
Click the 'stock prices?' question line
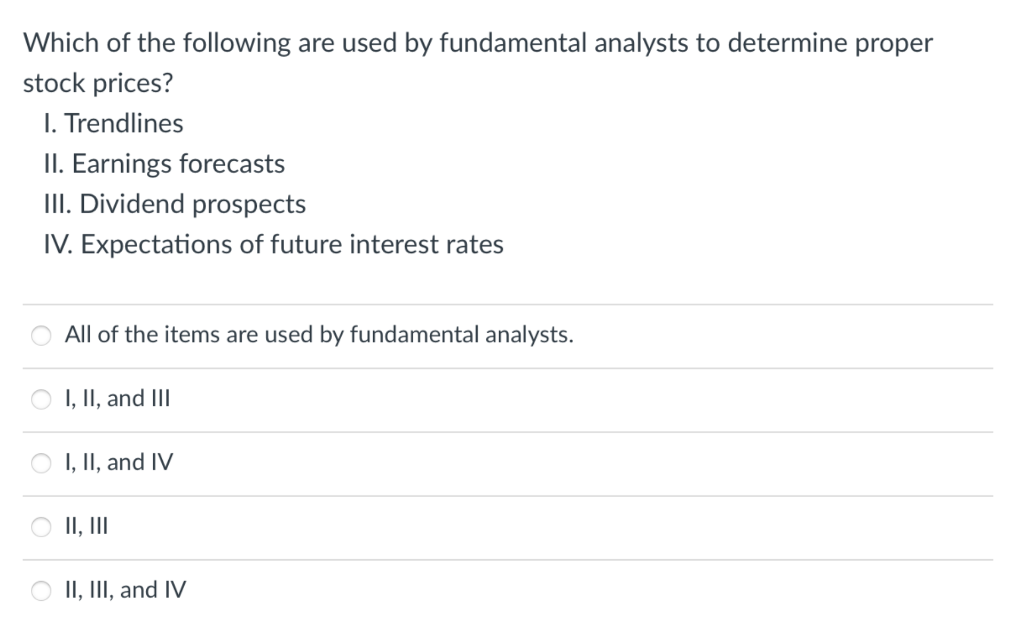pos(86,84)
